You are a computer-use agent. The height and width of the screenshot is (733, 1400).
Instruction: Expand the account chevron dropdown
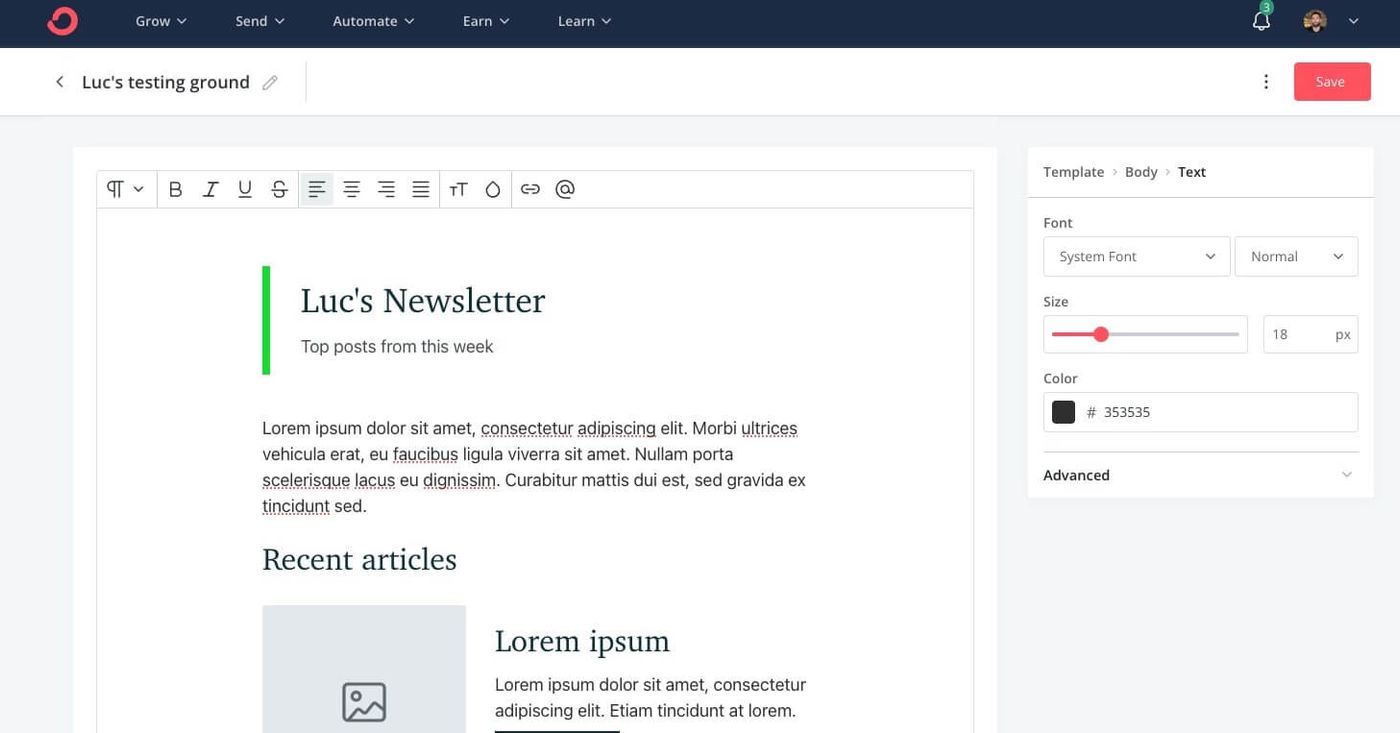pyautogui.click(x=1354, y=21)
